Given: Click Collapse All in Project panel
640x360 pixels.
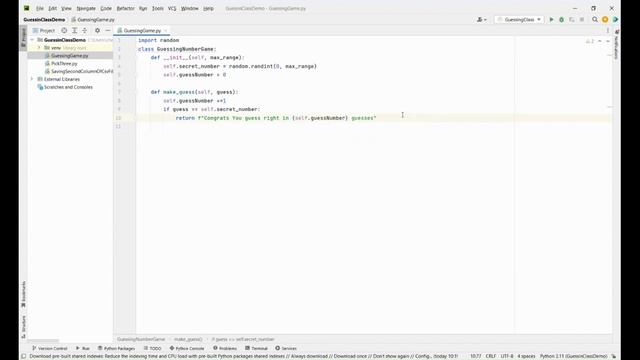Looking at the screenshot, I should [84, 31].
